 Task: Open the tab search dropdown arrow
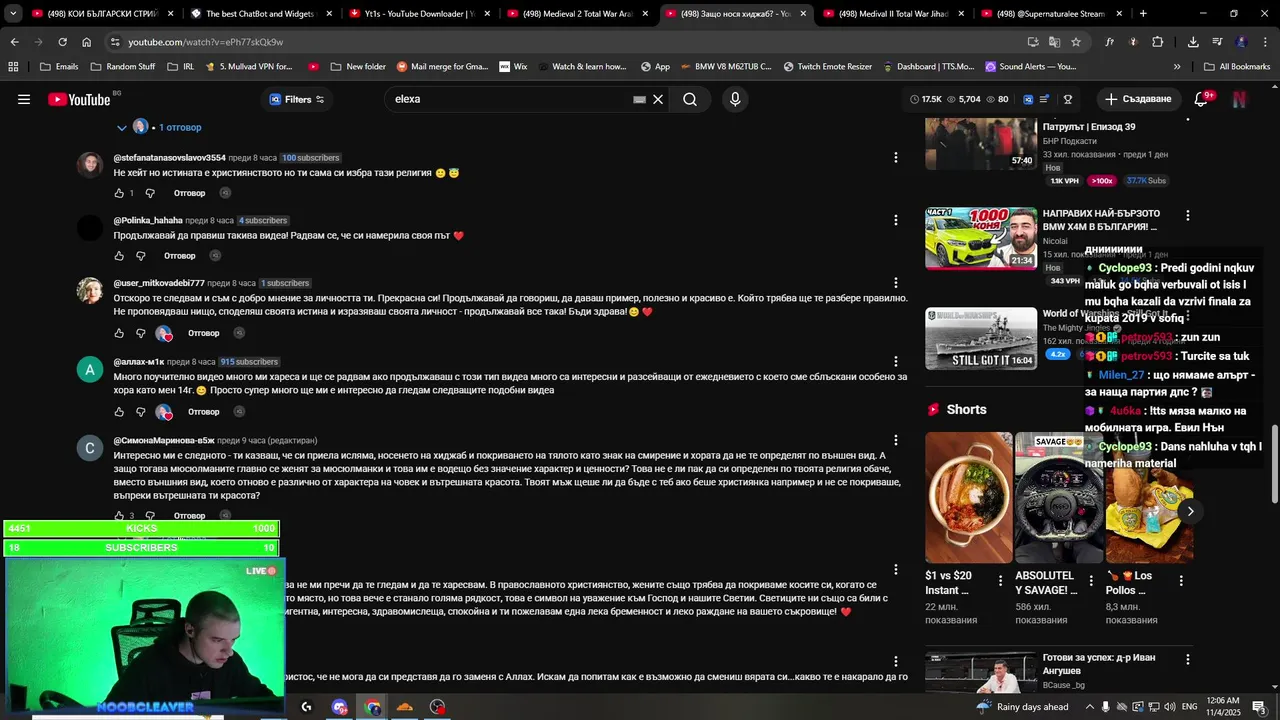pyautogui.click(x=13, y=14)
